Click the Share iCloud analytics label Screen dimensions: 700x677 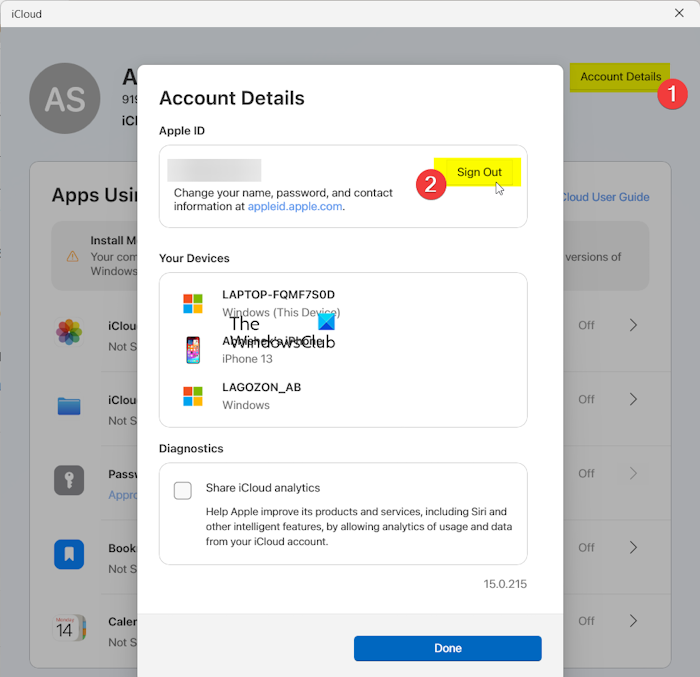coord(263,488)
